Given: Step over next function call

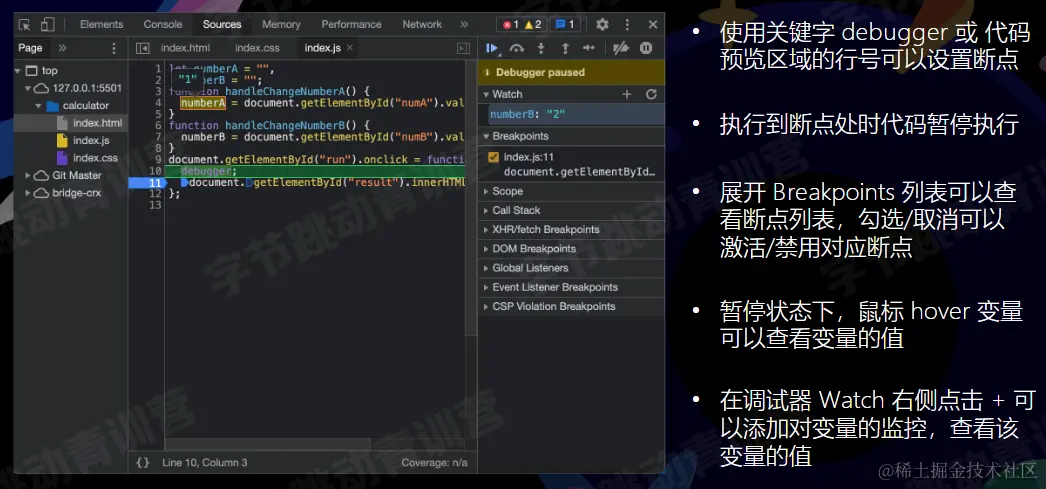Looking at the screenshot, I should (516, 48).
